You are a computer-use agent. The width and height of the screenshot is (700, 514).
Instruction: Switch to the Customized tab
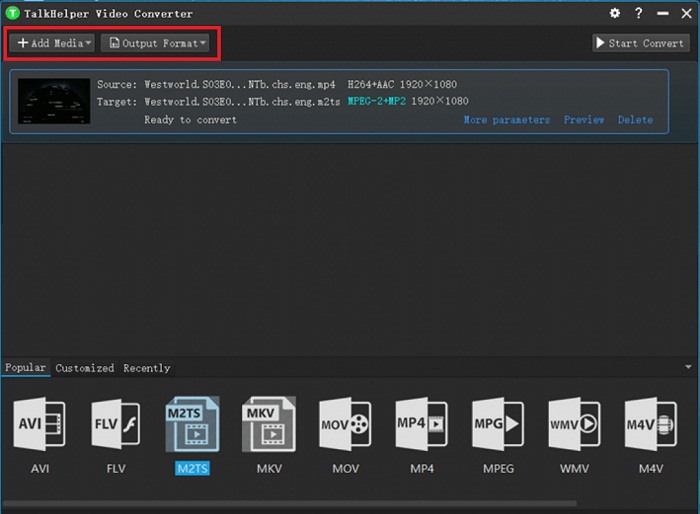coord(84,368)
